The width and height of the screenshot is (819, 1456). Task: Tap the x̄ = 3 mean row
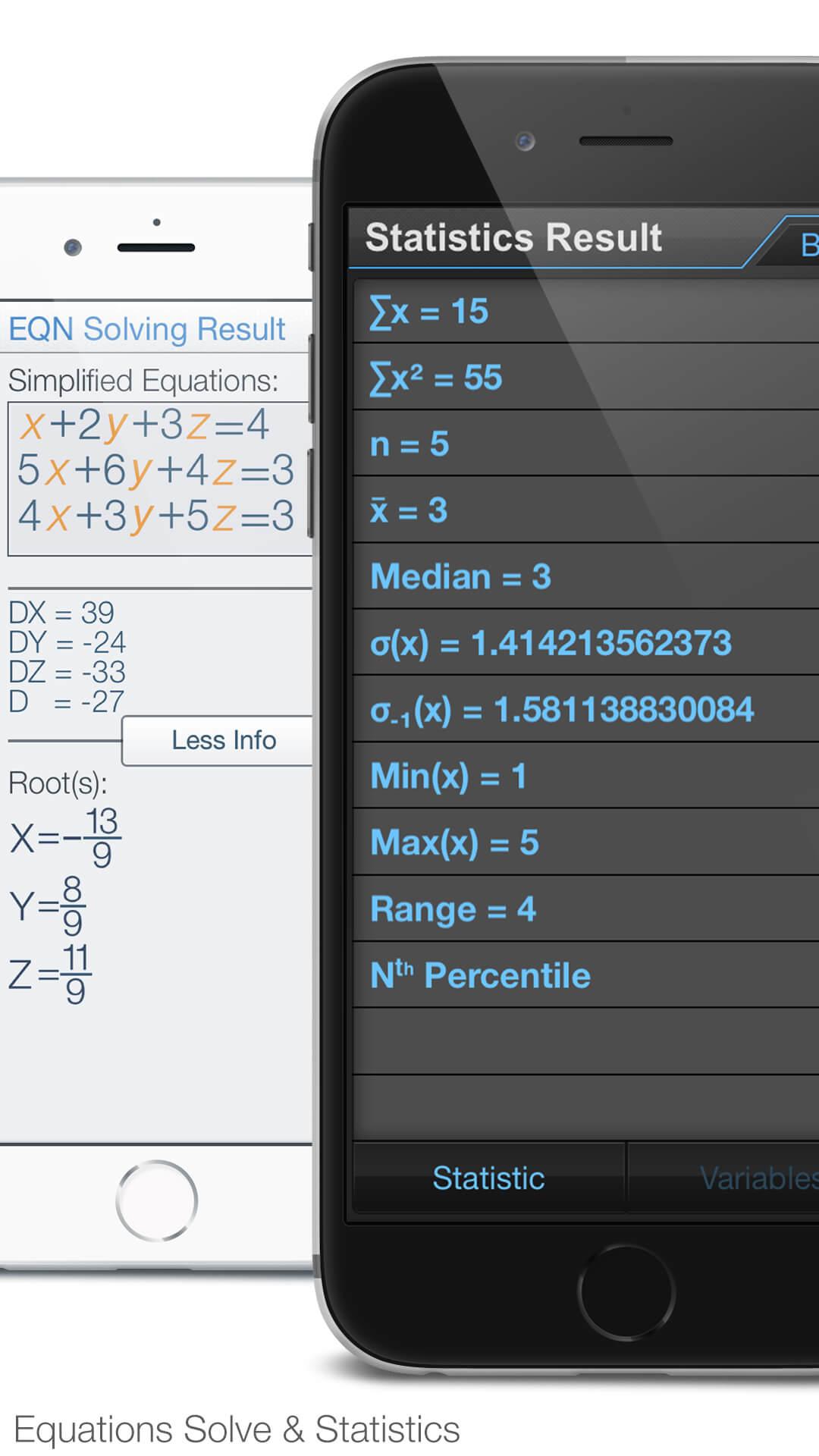point(586,510)
